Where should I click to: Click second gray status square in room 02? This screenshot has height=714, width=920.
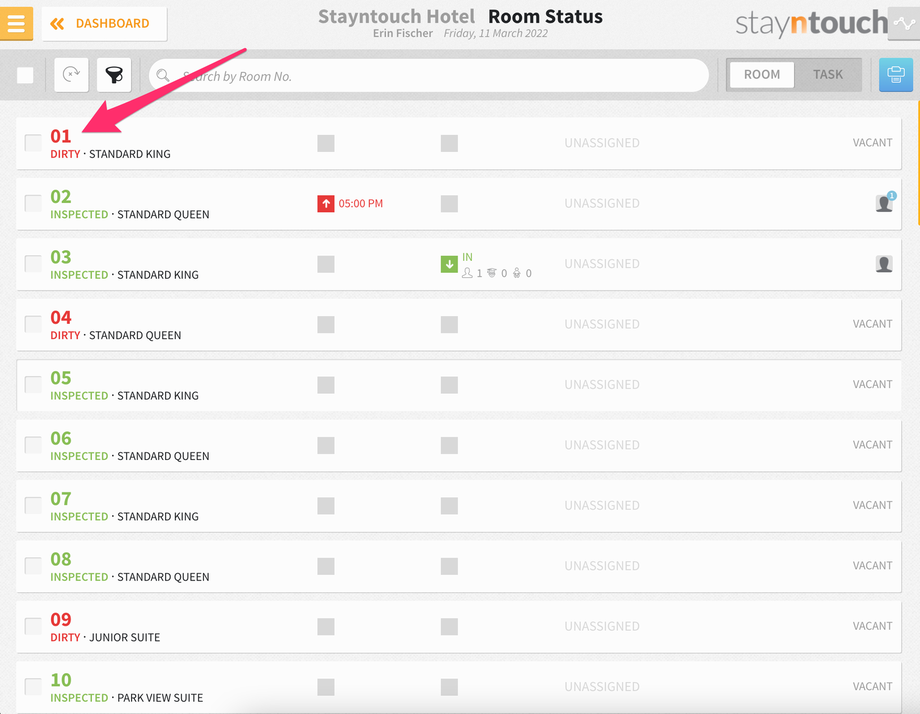coord(449,204)
